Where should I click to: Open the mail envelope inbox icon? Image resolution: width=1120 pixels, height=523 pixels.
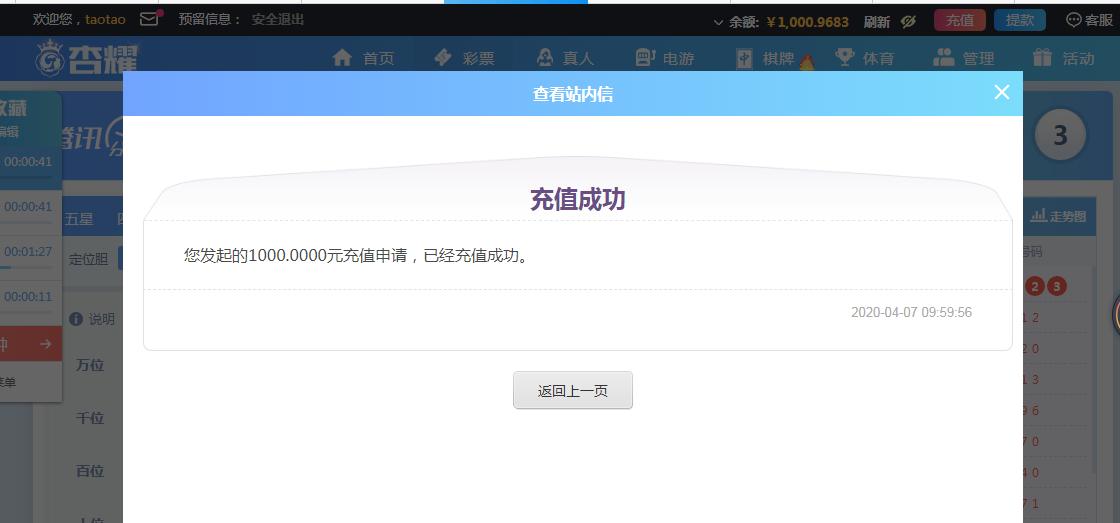coord(149,19)
